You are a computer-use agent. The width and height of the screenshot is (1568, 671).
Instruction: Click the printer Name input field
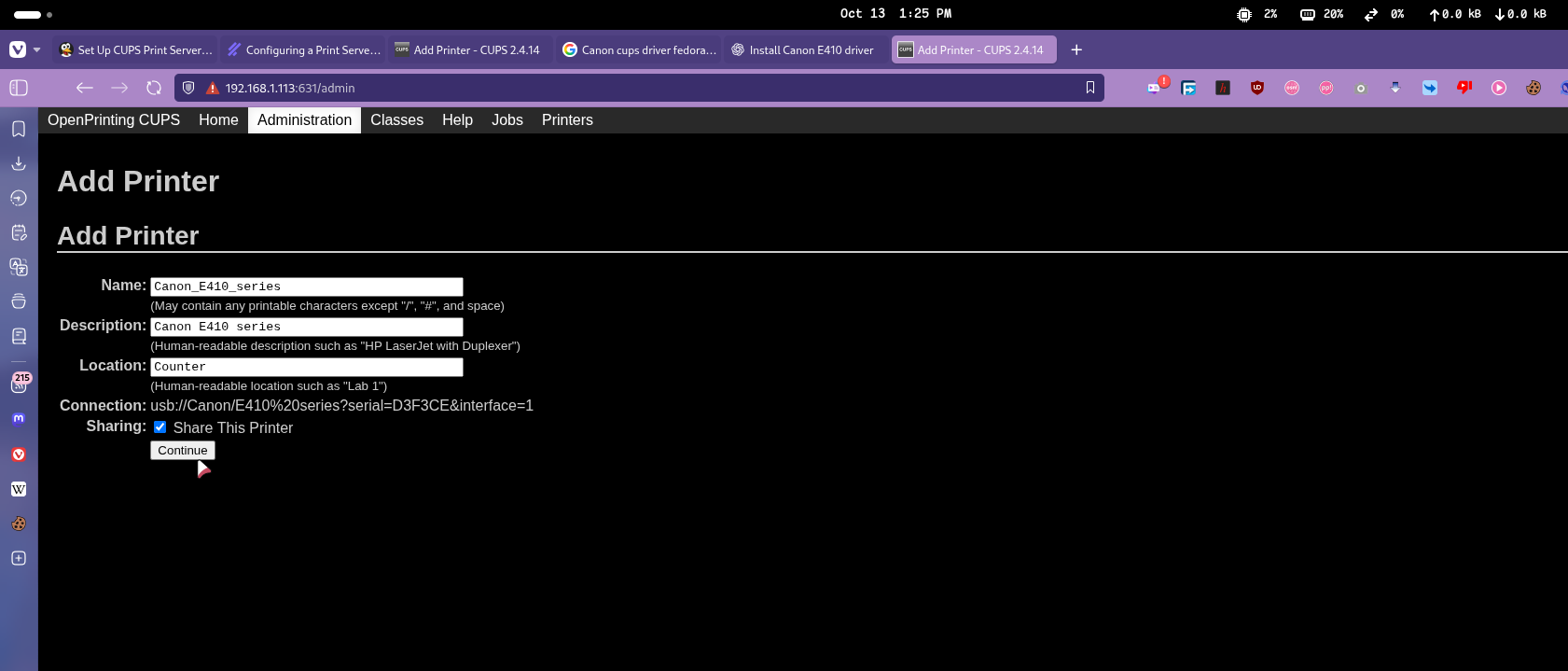[x=306, y=287]
